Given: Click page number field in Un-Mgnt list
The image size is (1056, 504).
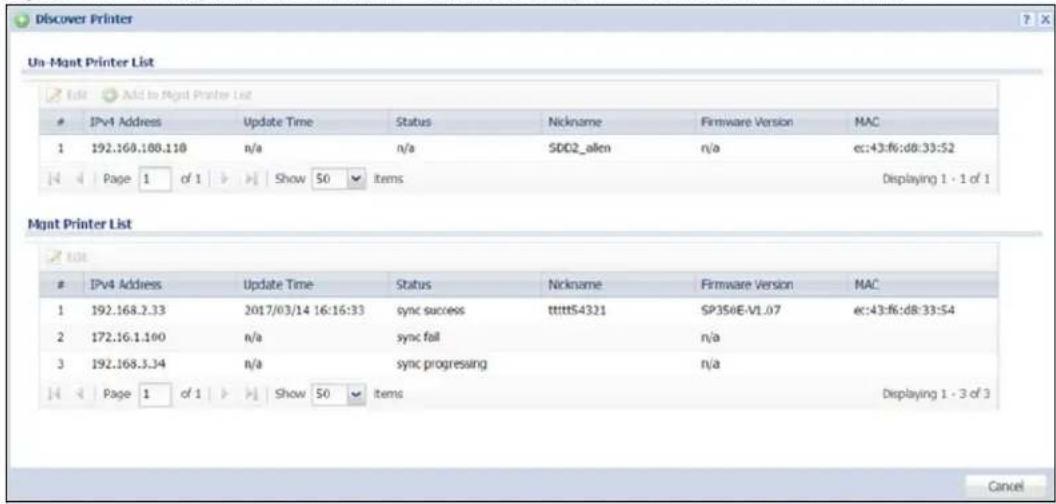Looking at the screenshot, I should tap(155, 179).
